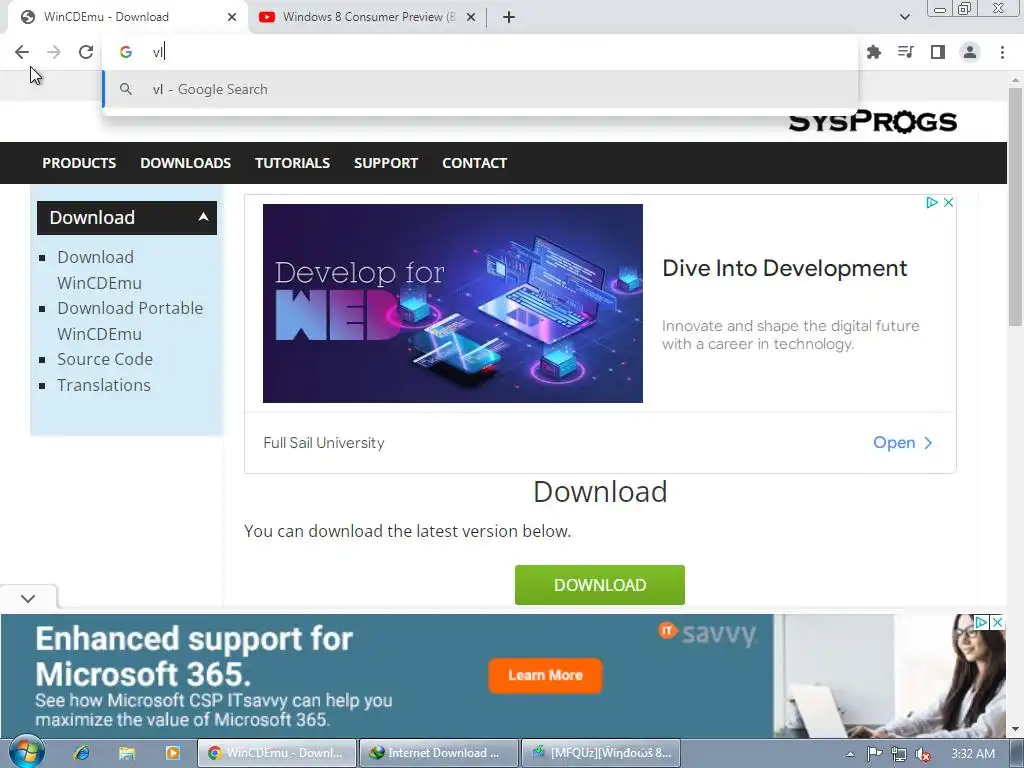This screenshot has width=1024, height=768.
Task: Click the page vertical scrollbar thumb
Action: [x=1016, y=207]
